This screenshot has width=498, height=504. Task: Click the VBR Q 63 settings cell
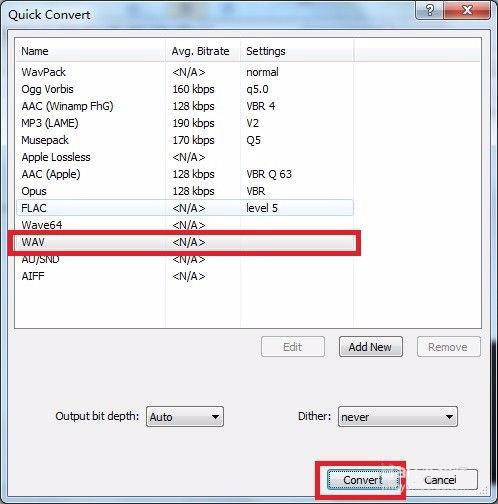(269, 174)
